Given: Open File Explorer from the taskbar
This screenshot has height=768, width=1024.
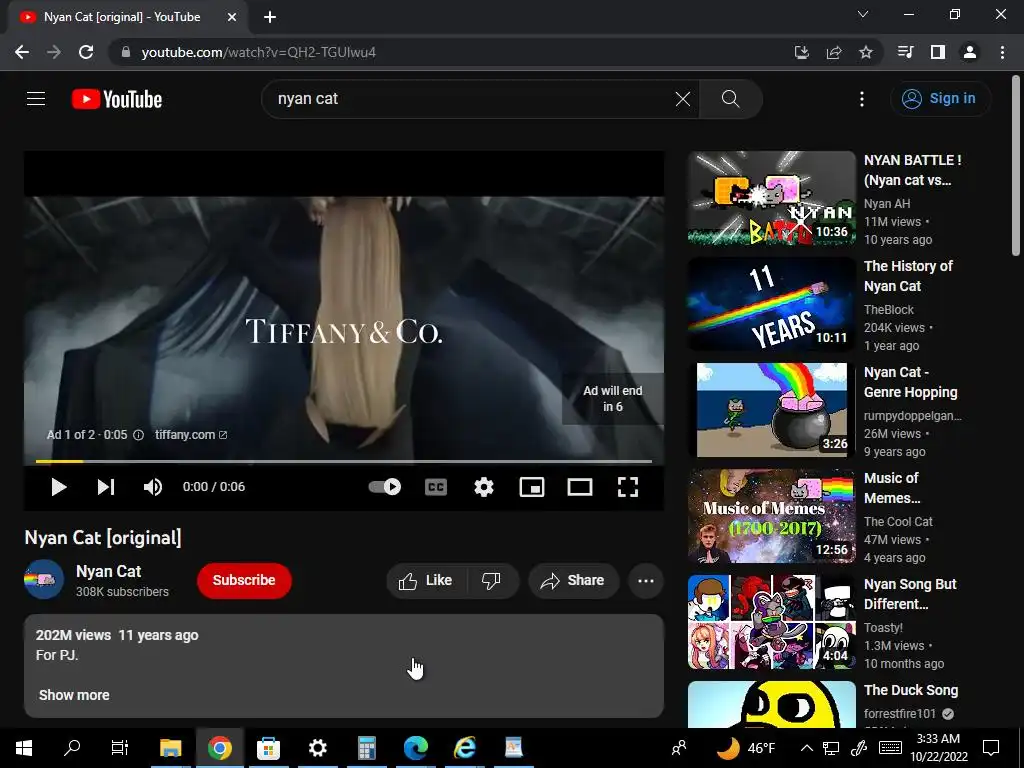Looking at the screenshot, I should coord(170,748).
